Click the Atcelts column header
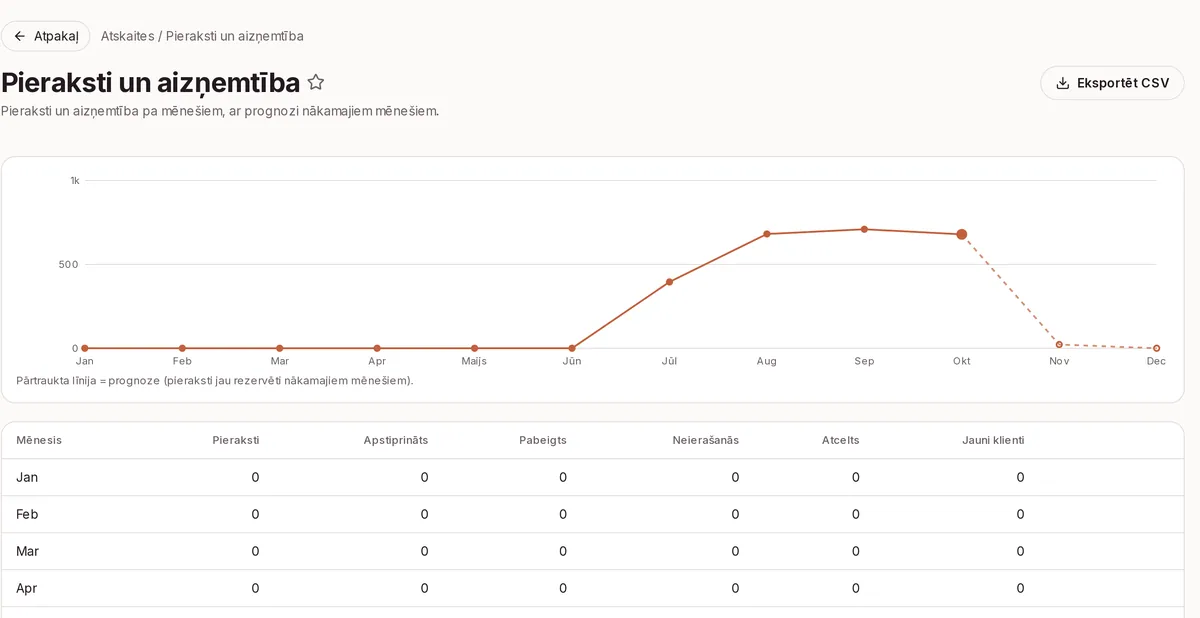The width and height of the screenshot is (1200, 618). pyautogui.click(x=841, y=440)
